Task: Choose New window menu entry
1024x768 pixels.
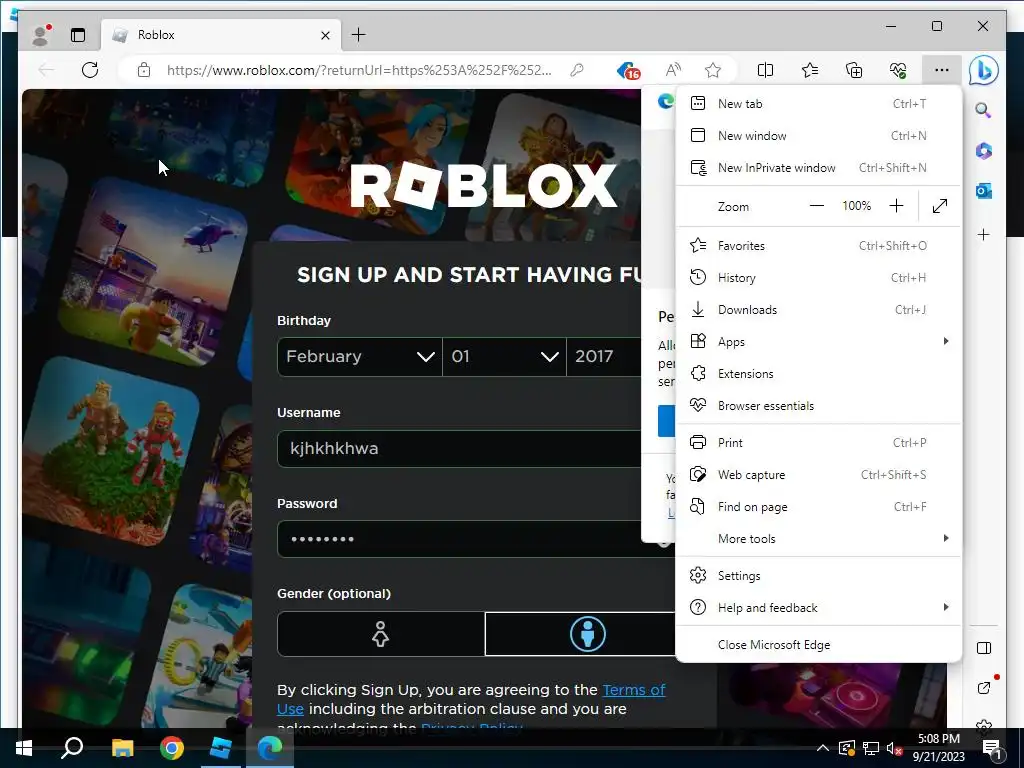Action: (x=818, y=135)
